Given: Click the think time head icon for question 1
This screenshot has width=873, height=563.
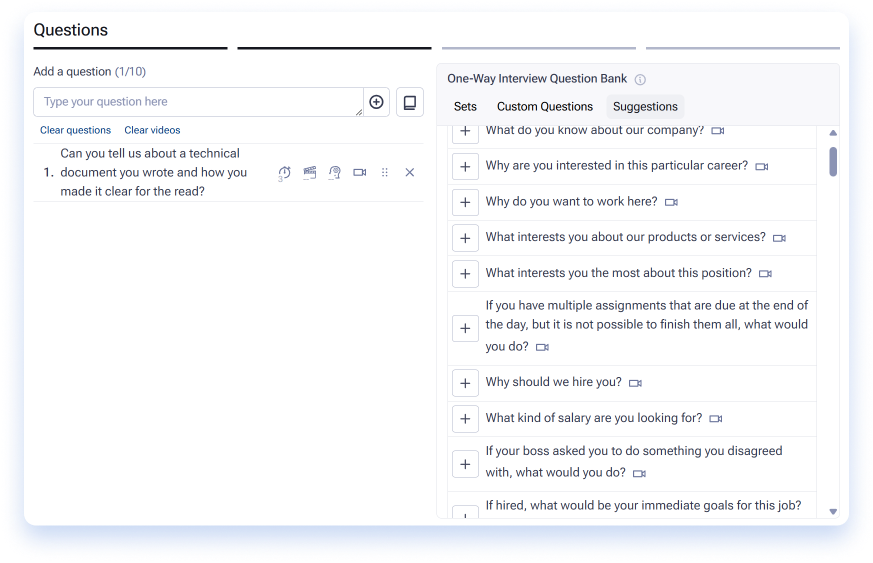Looking at the screenshot, I should click(335, 173).
